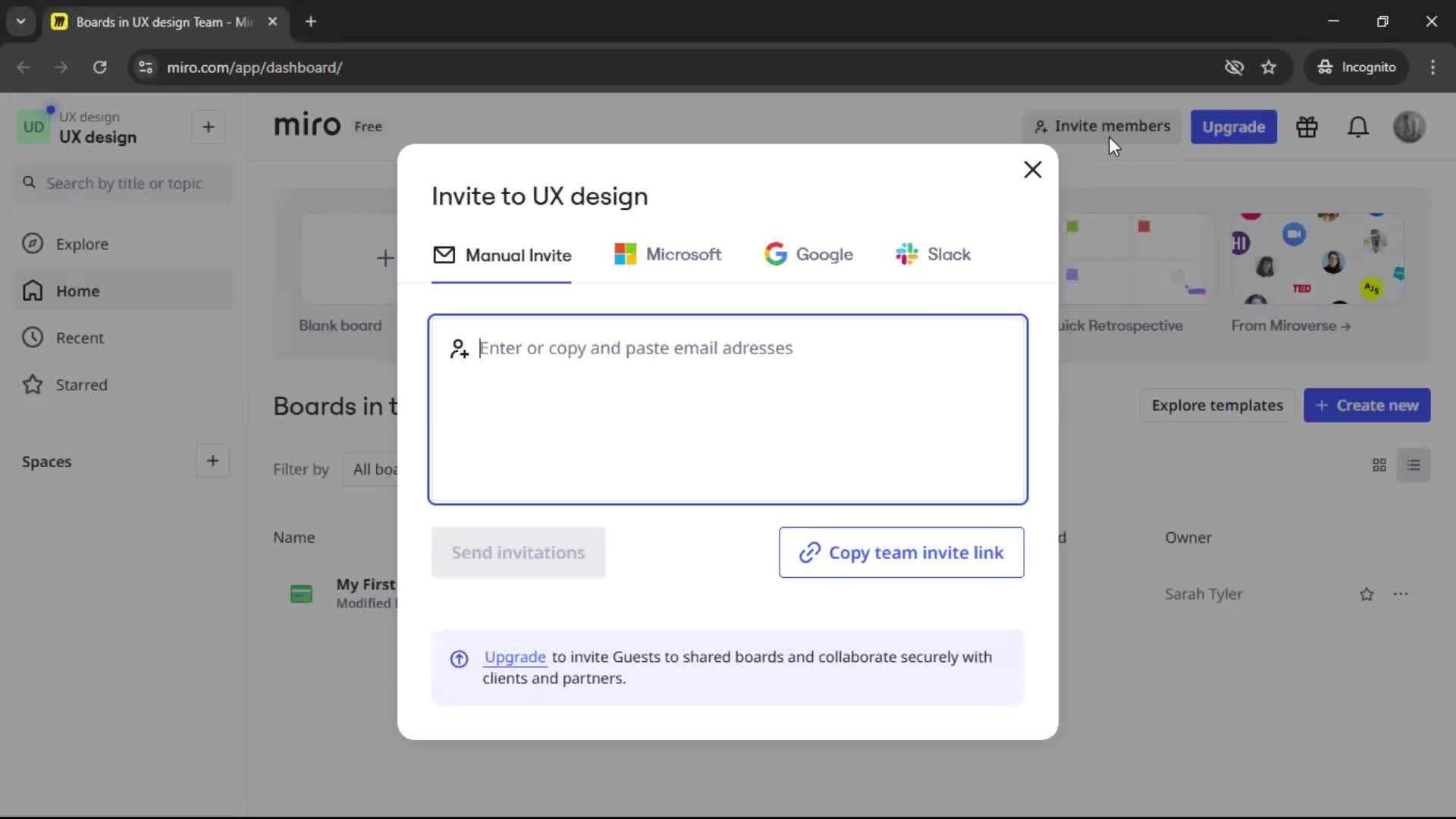The width and height of the screenshot is (1456, 819).
Task: Create a Blank board
Action: point(349,259)
